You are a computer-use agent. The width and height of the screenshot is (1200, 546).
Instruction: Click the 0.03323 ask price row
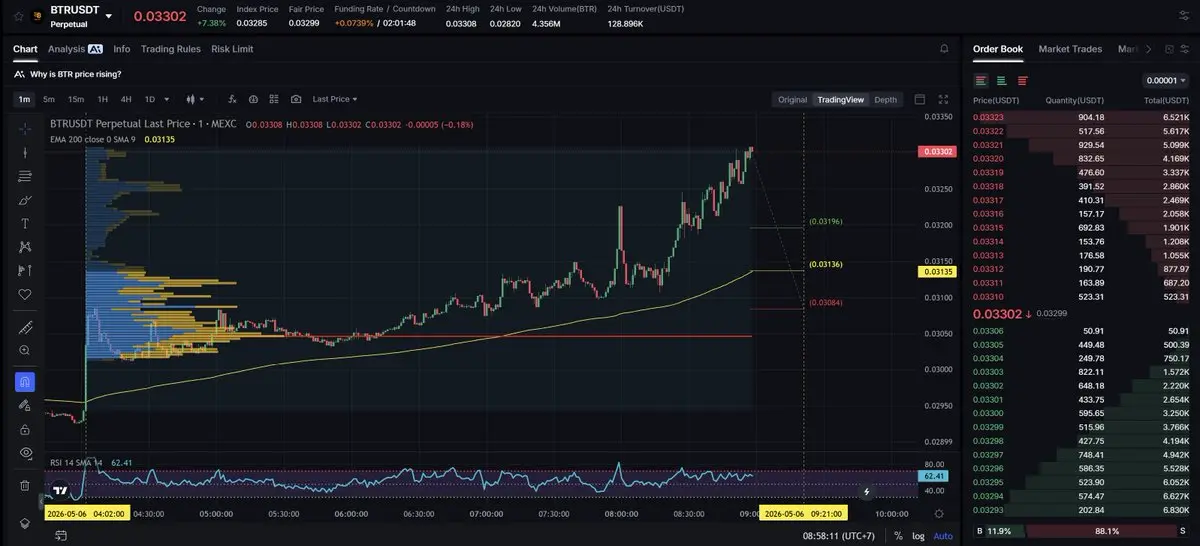click(1082, 117)
